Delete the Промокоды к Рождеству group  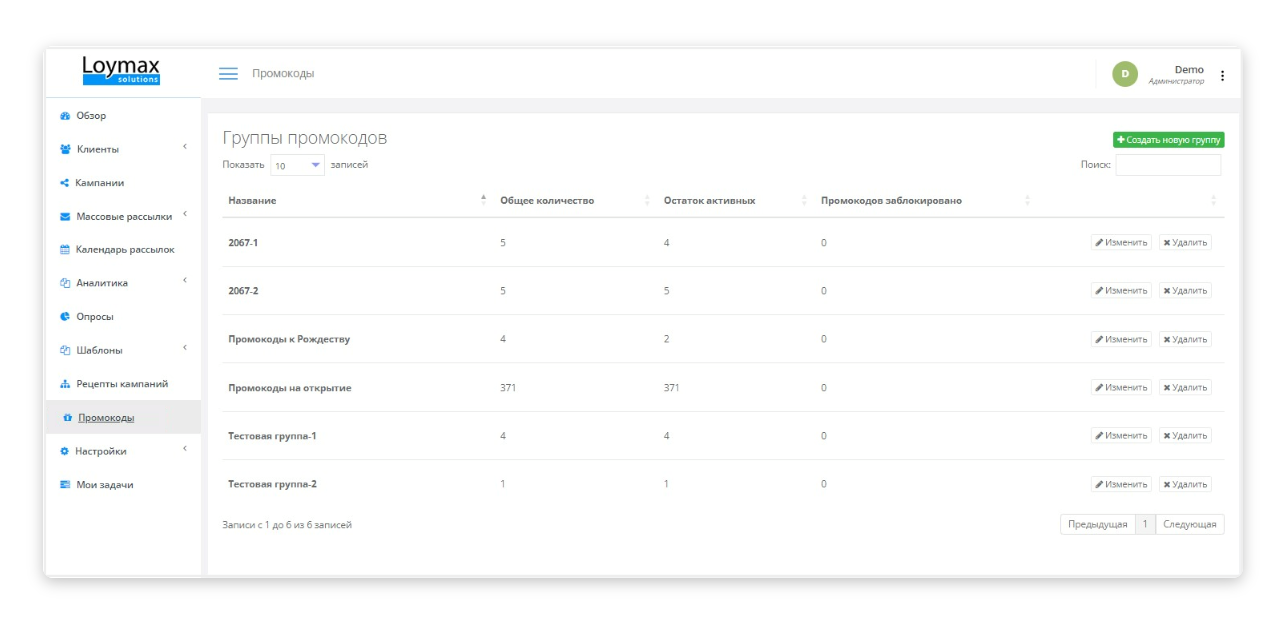point(1185,339)
